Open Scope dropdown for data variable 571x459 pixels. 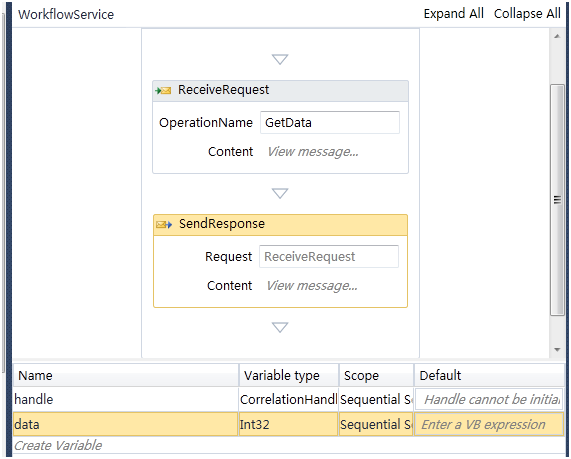point(376,424)
